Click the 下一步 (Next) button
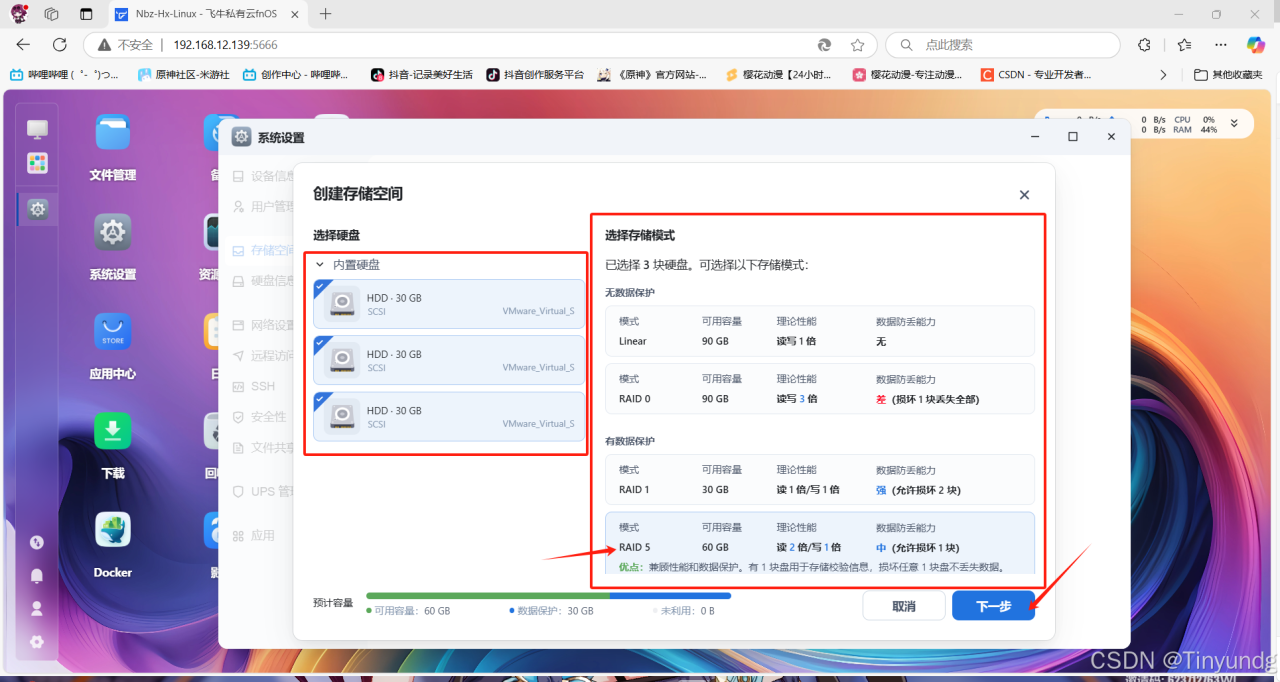Image resolution: width=1280 pixels, height=682 pixels. pos(993,605)
